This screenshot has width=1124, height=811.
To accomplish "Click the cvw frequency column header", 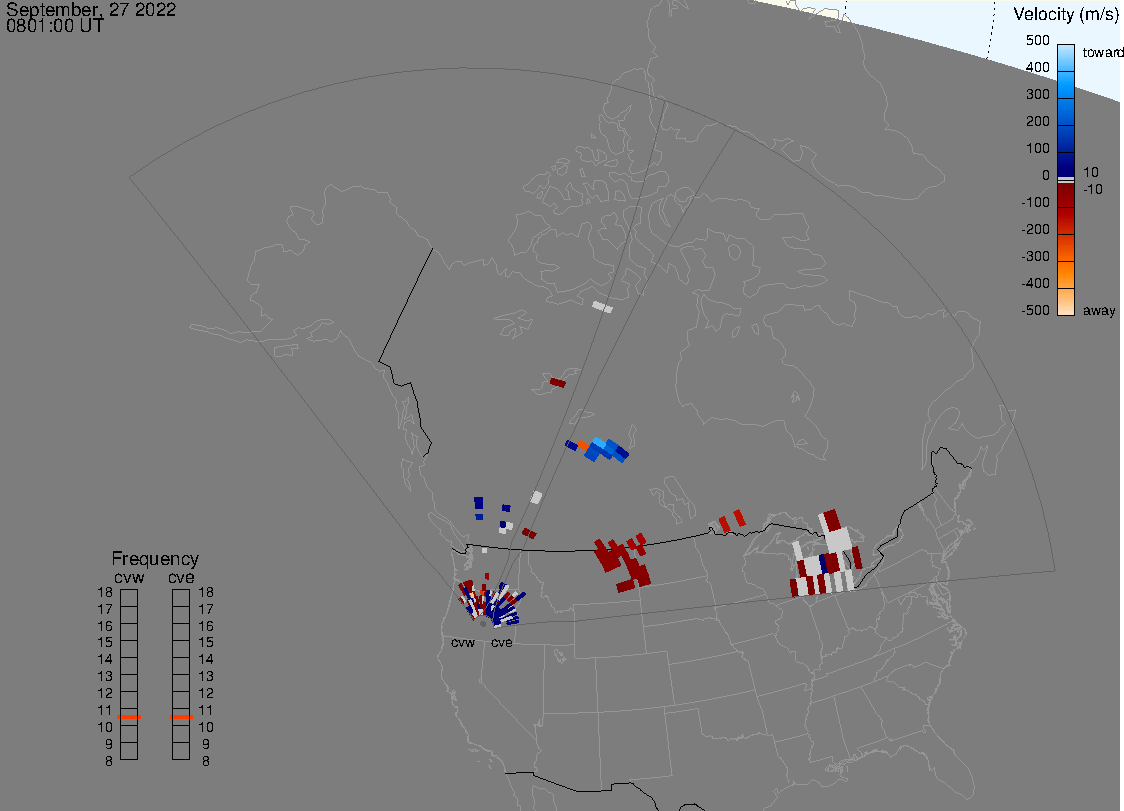I will (x=129, y=577).
